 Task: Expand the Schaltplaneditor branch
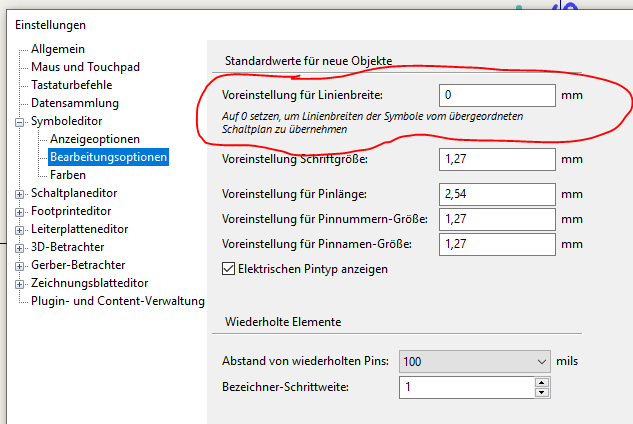(19, 194)
